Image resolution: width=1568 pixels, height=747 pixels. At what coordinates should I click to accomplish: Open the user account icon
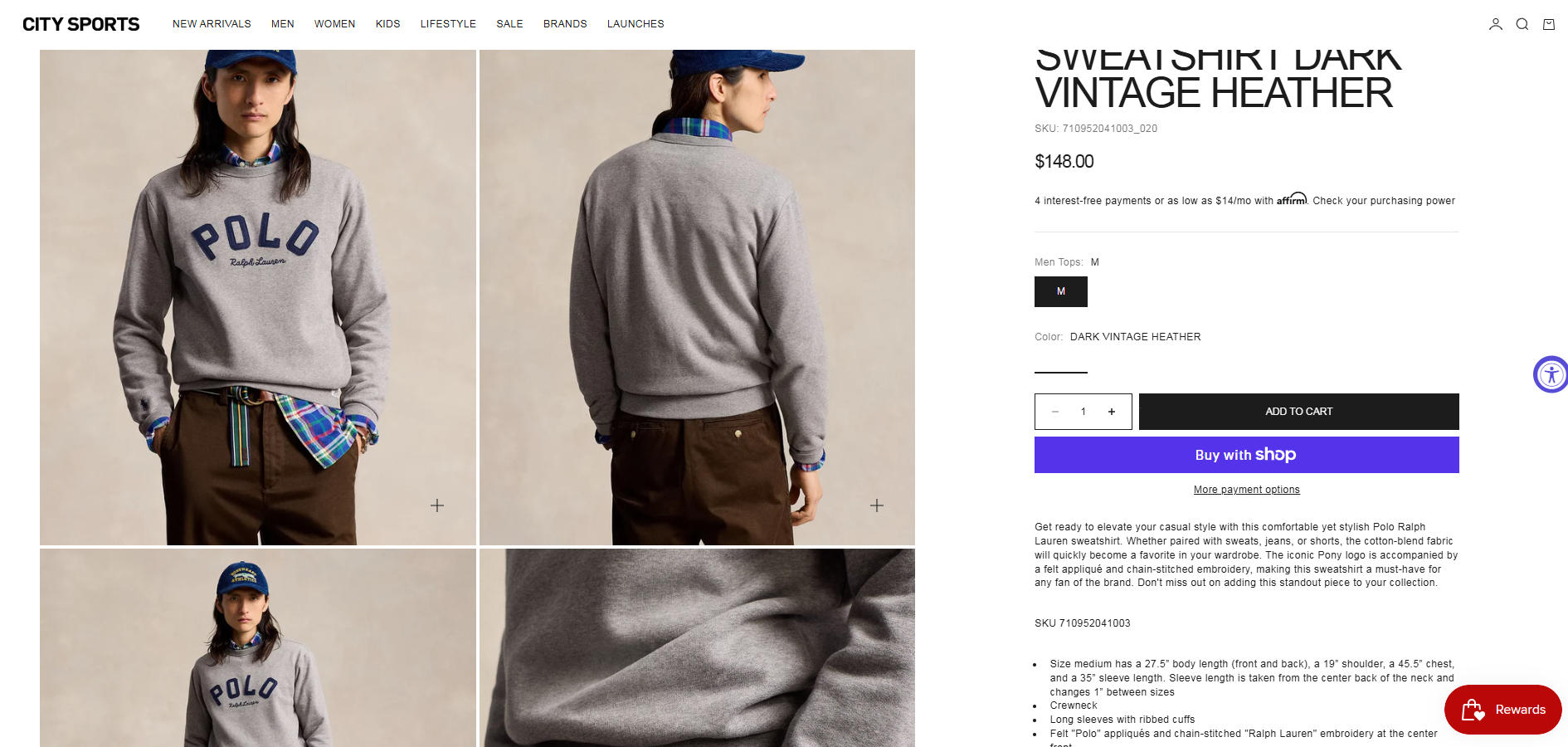tap(1495, 24)
